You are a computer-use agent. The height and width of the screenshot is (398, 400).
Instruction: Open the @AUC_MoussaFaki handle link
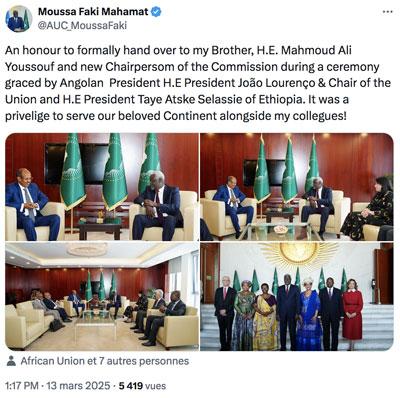click(x=82, y=26)
